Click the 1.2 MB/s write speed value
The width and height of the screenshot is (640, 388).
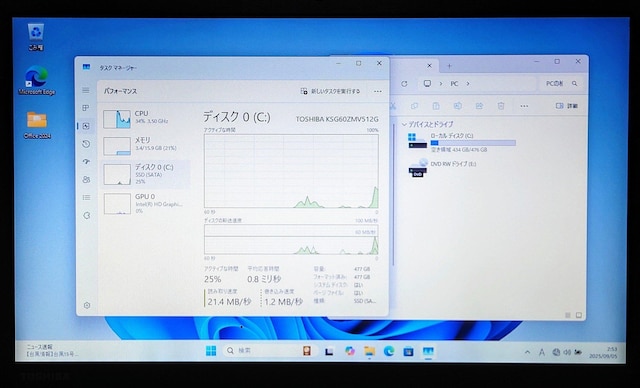click(x=283, y=302)
